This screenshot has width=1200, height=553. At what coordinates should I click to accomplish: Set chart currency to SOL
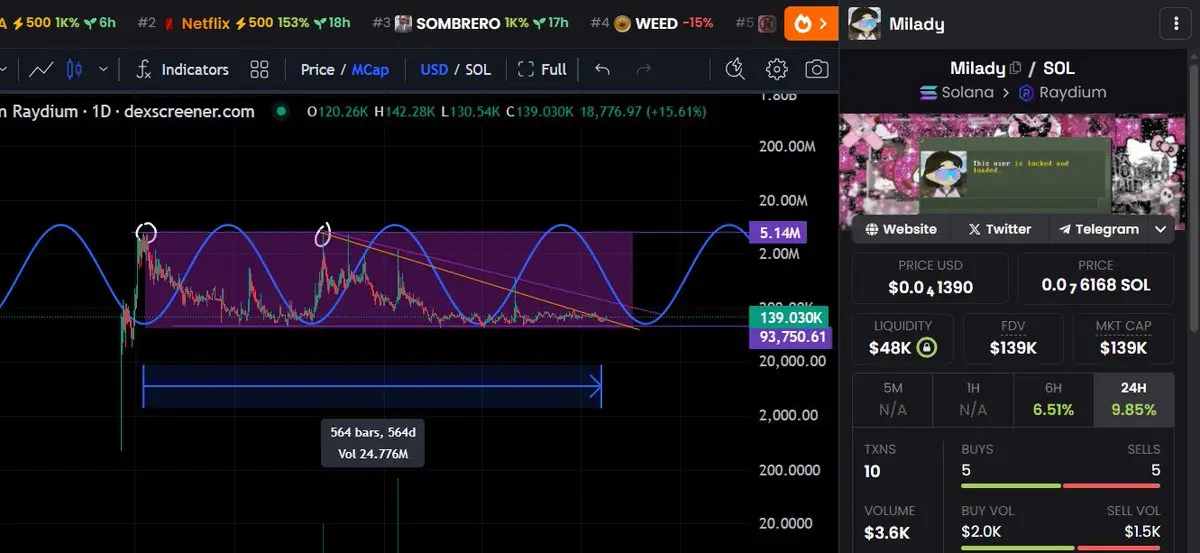click(x=479, y=69)
